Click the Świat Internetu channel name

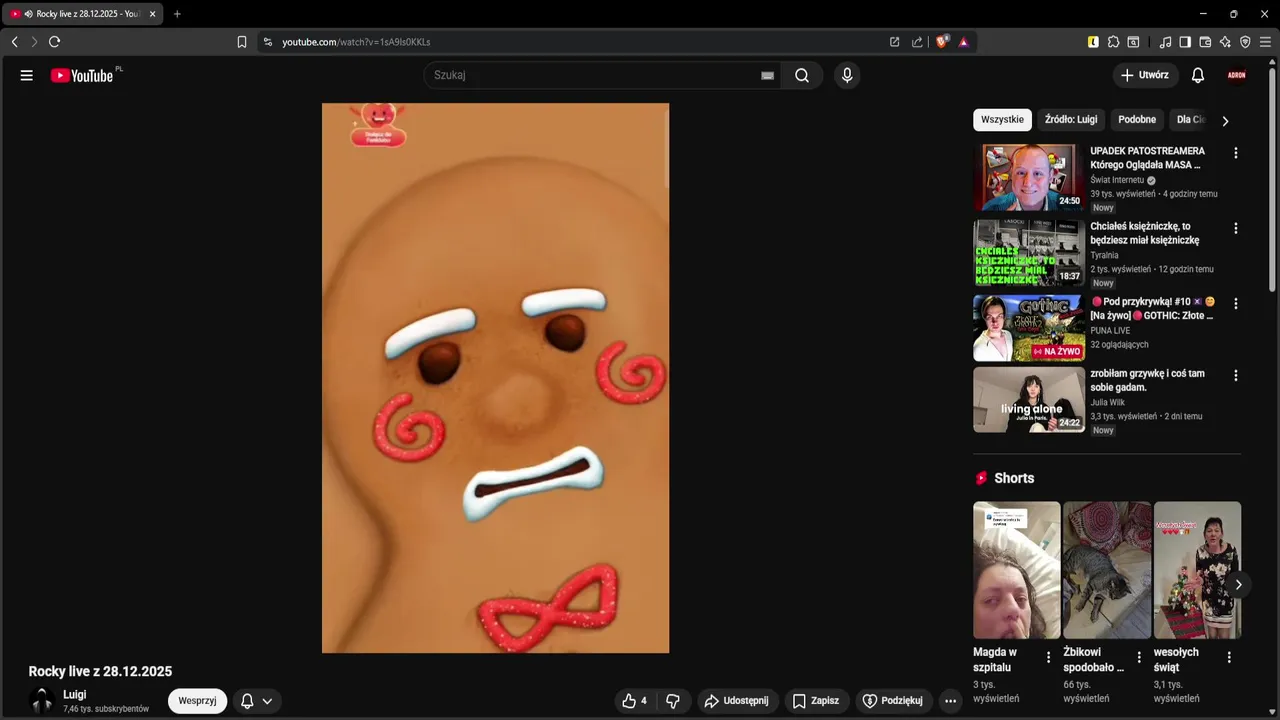[1117, 180]
